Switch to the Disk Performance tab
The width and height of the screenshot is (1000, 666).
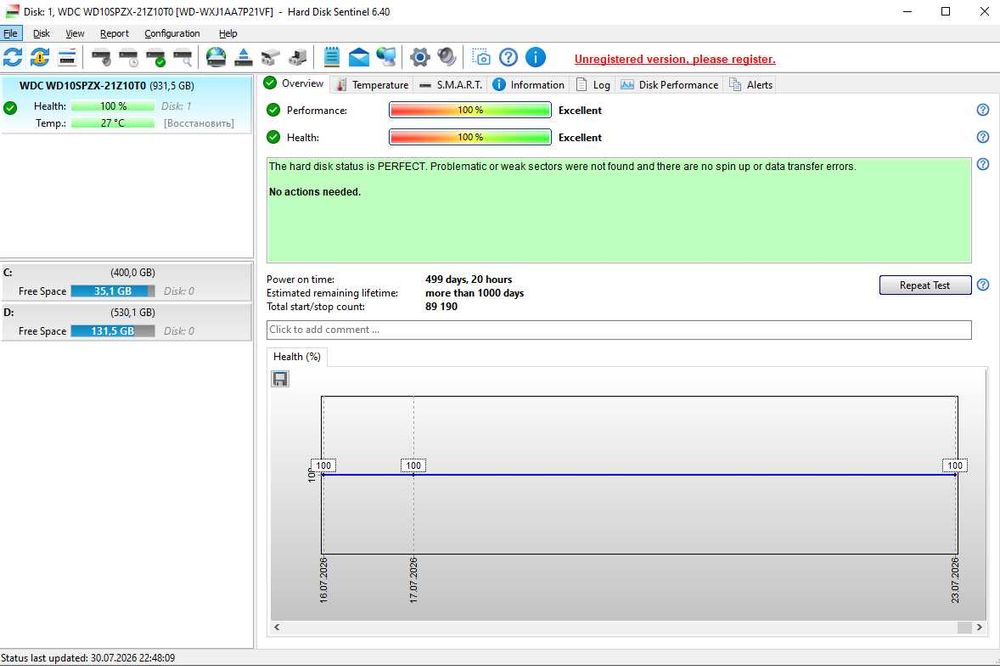(670, 85)
